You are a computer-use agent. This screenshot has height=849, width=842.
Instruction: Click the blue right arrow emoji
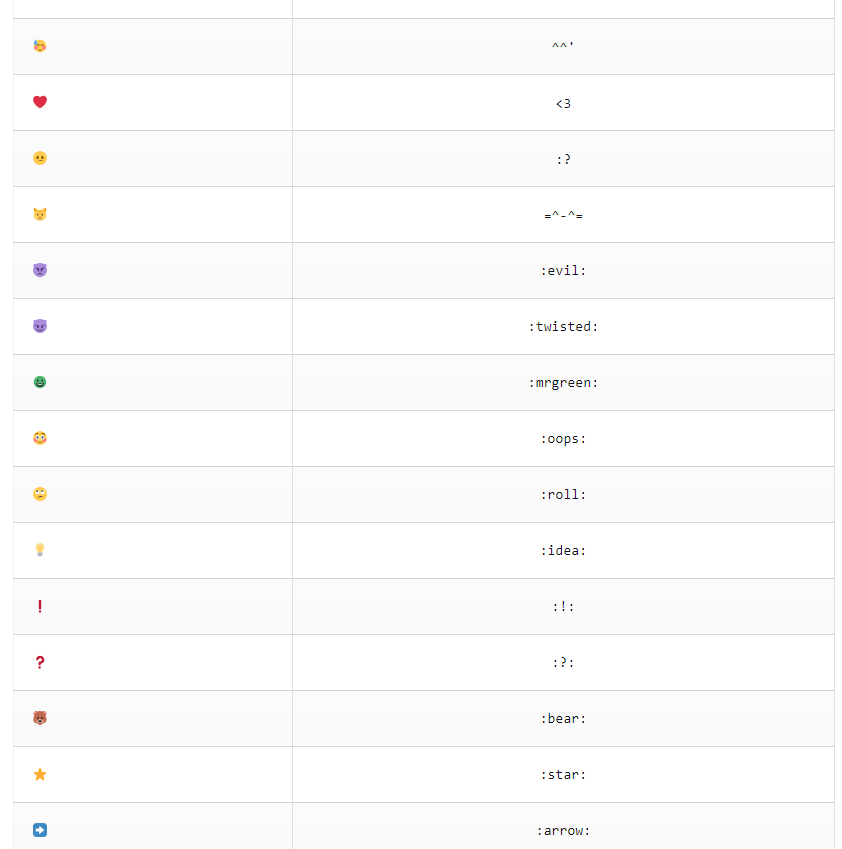tap(40, 830)
